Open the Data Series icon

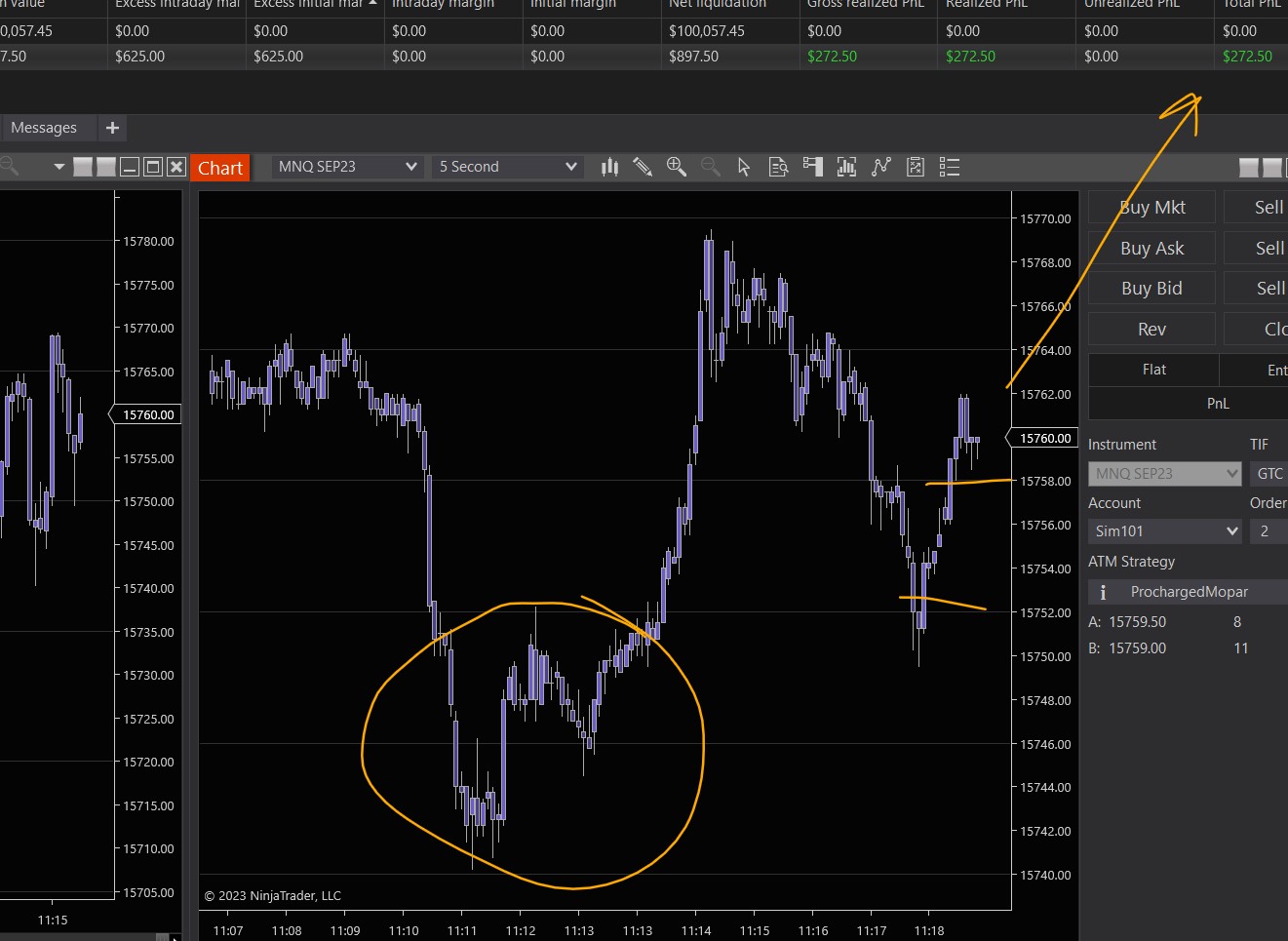pos(846,167)
